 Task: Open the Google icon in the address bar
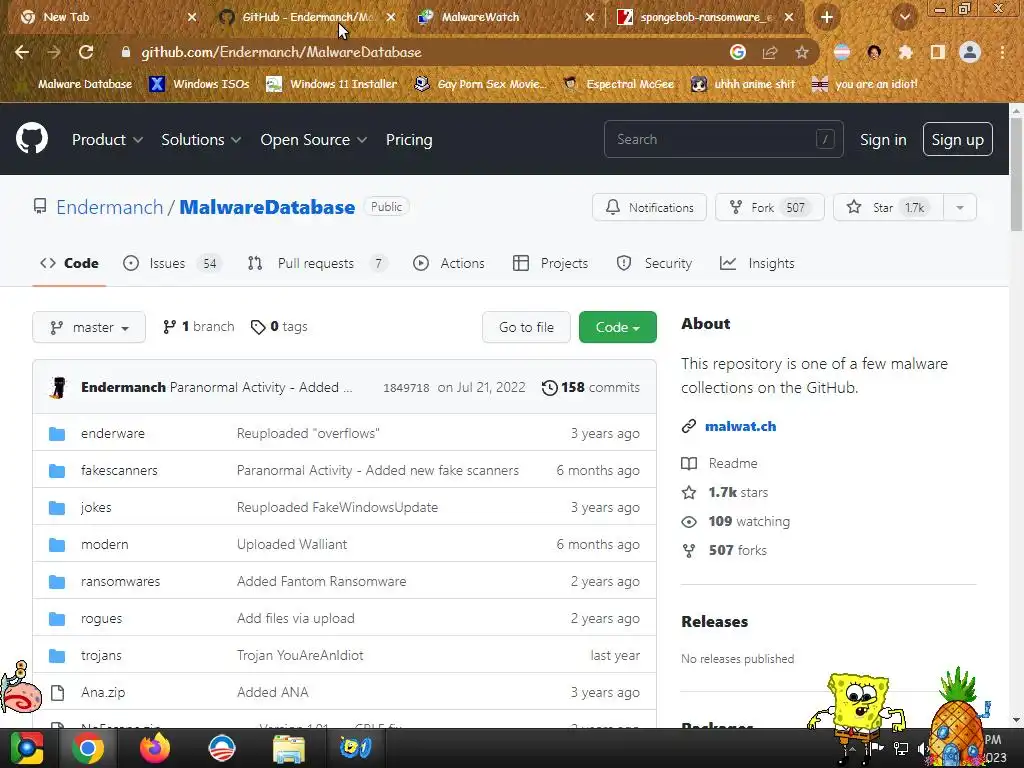738,52
